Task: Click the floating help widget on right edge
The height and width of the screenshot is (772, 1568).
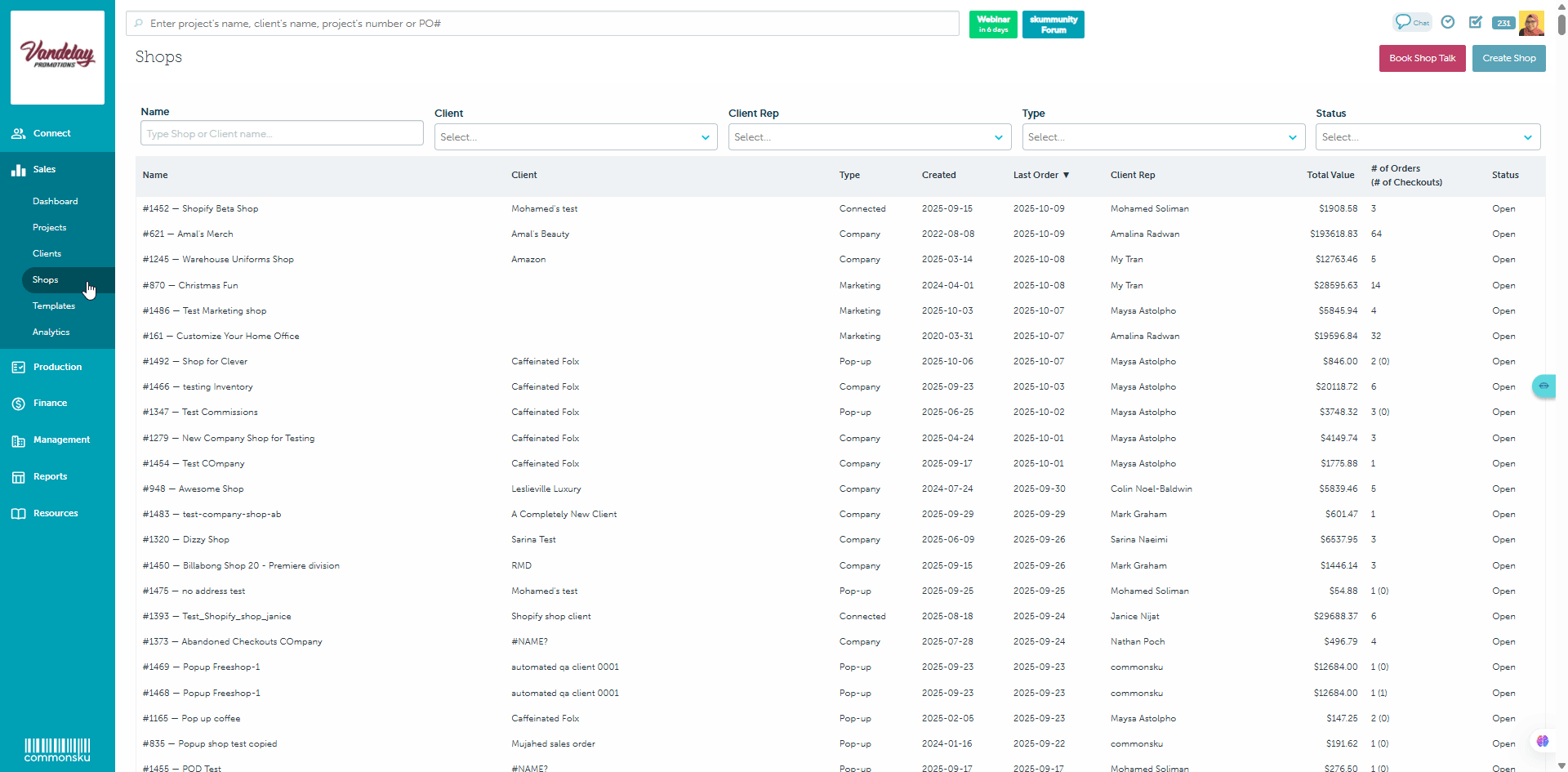Action: coord(1543,386)
